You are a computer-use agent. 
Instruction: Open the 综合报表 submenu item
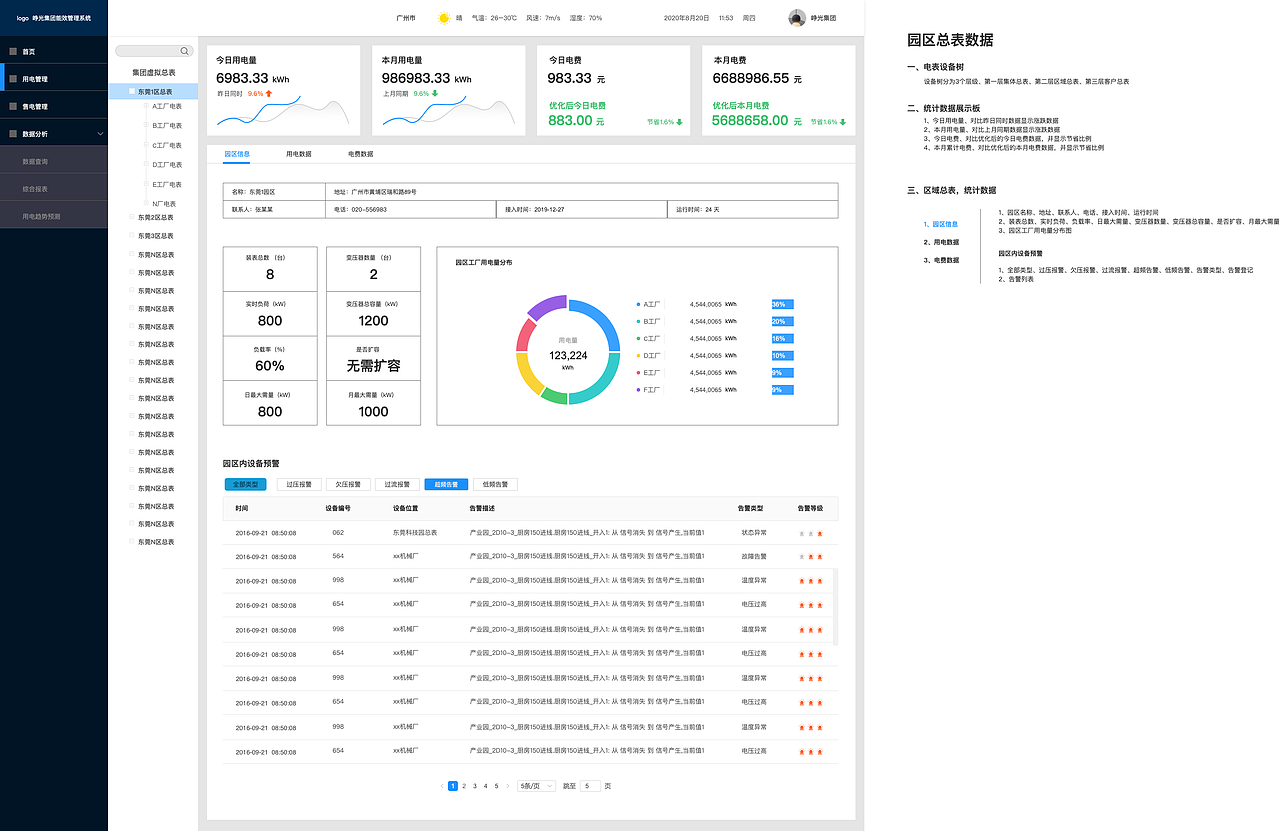click(x=53, y=188)
